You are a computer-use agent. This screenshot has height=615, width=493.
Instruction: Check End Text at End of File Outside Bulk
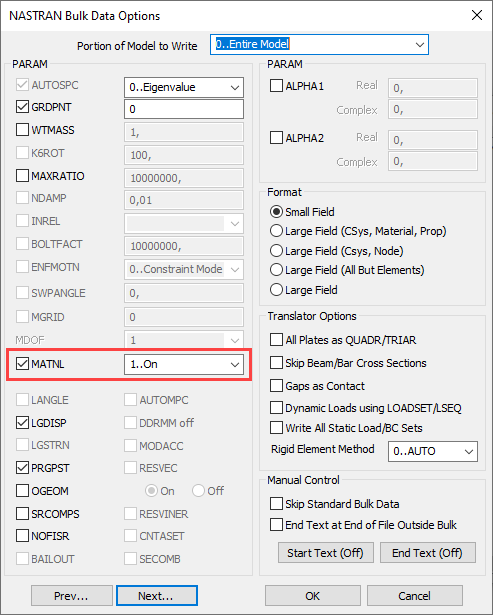tap(276, 524)
